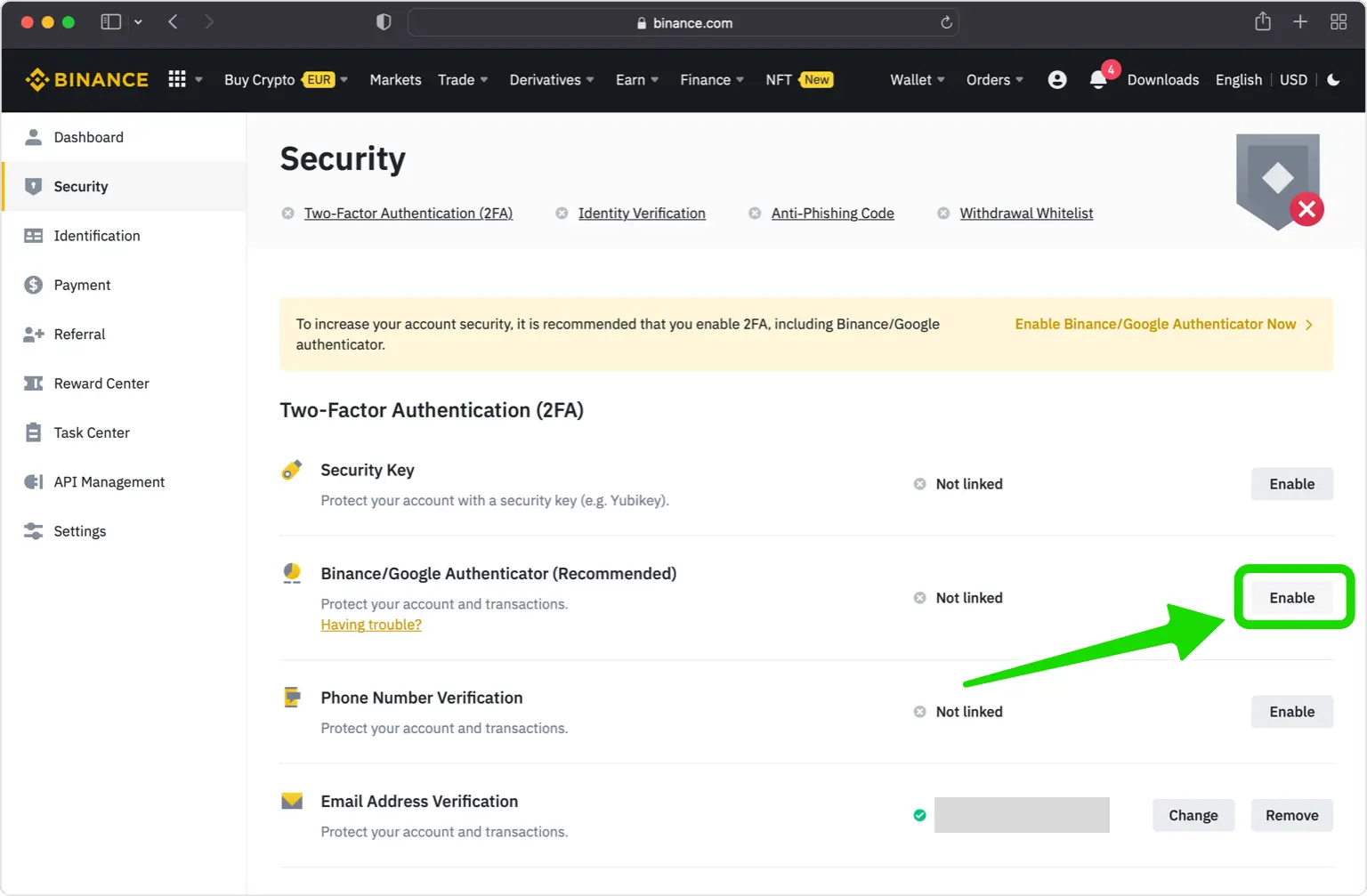Open the notifications bell
Screen dimensions: 1367x896
coord(1098,80)
